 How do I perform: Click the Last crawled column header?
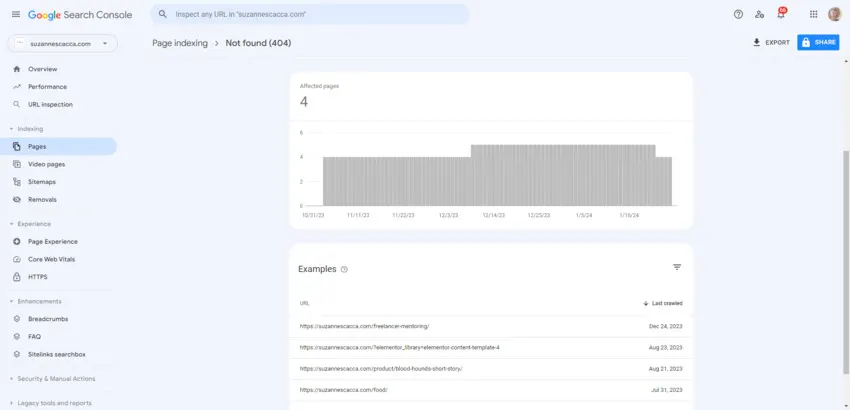pyautogui.click(x=662, y=303)
